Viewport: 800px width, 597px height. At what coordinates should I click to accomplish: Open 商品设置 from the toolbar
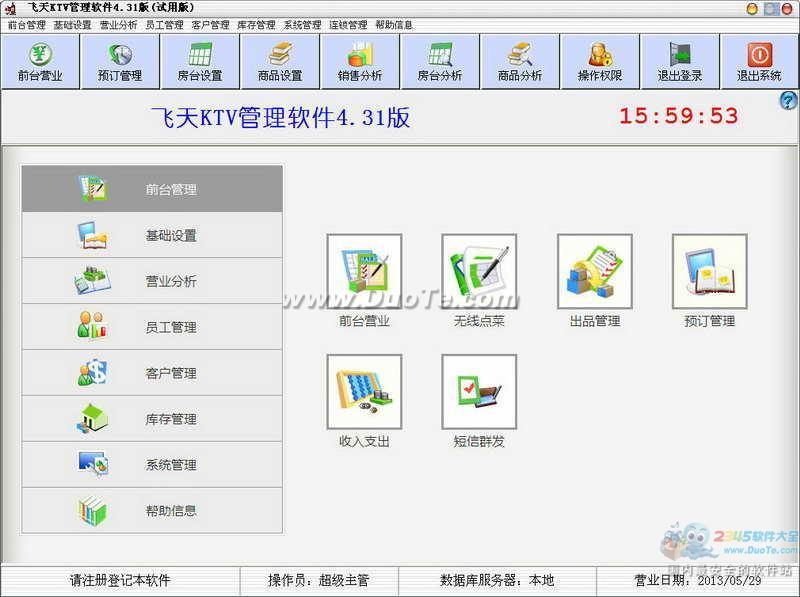(x=280, y=62)
